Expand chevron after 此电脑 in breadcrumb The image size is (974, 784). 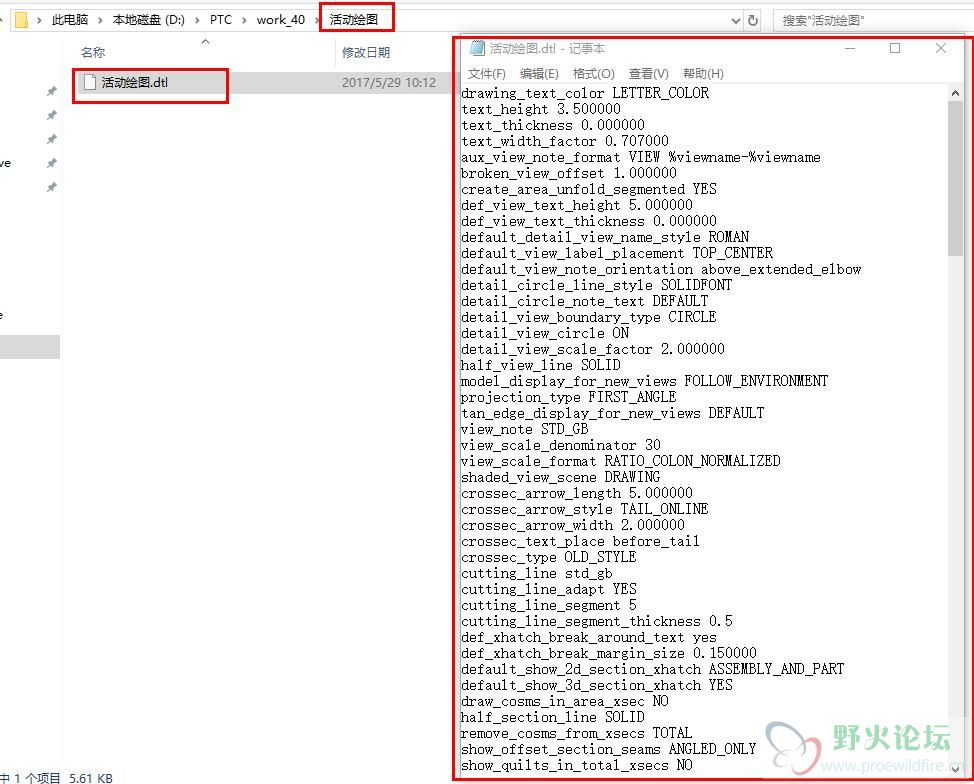pos(100,21)
